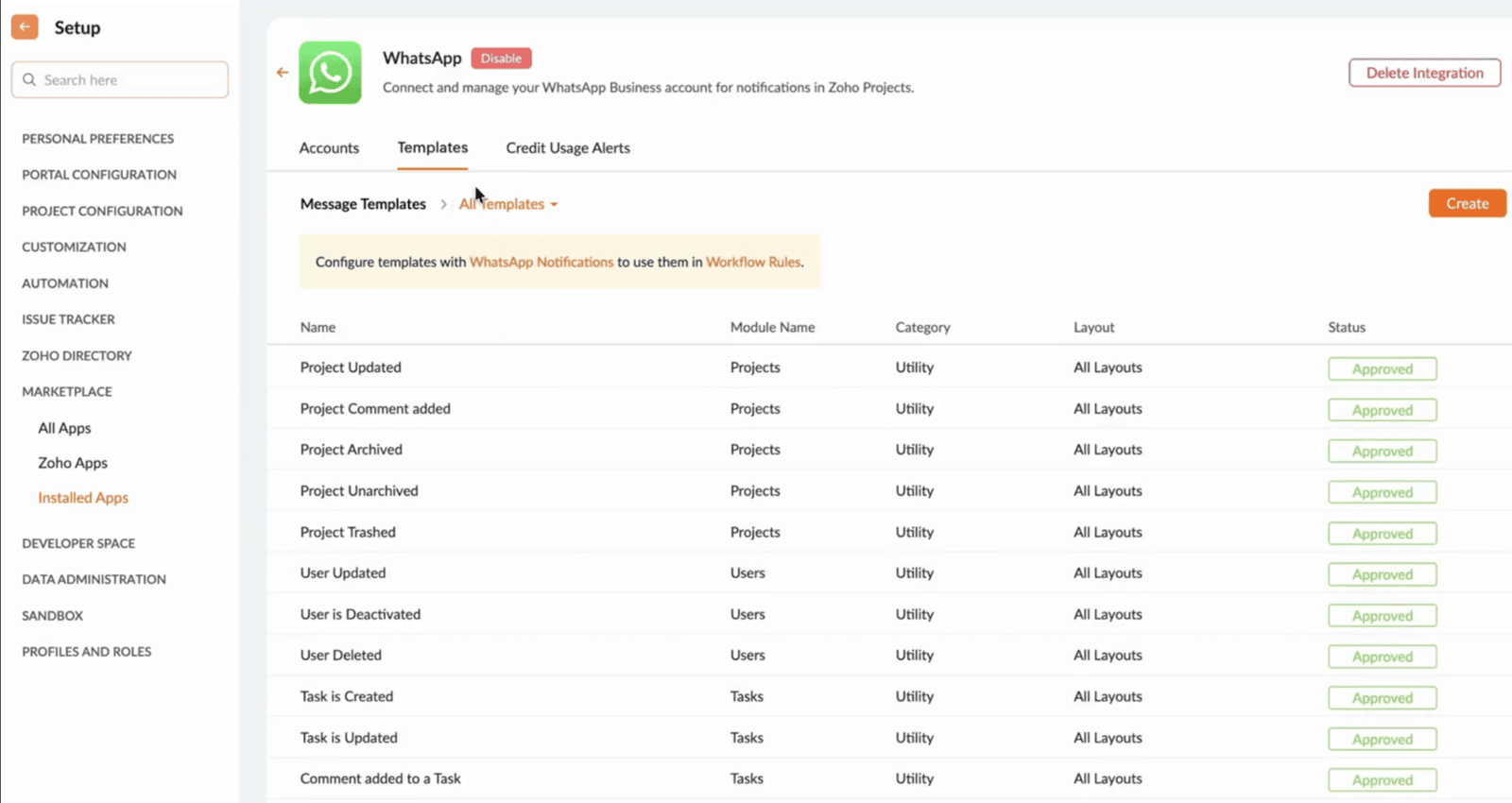Open the Project Trashed template
The width and height of the screenshot is (1512, 803).
[348, 532]
